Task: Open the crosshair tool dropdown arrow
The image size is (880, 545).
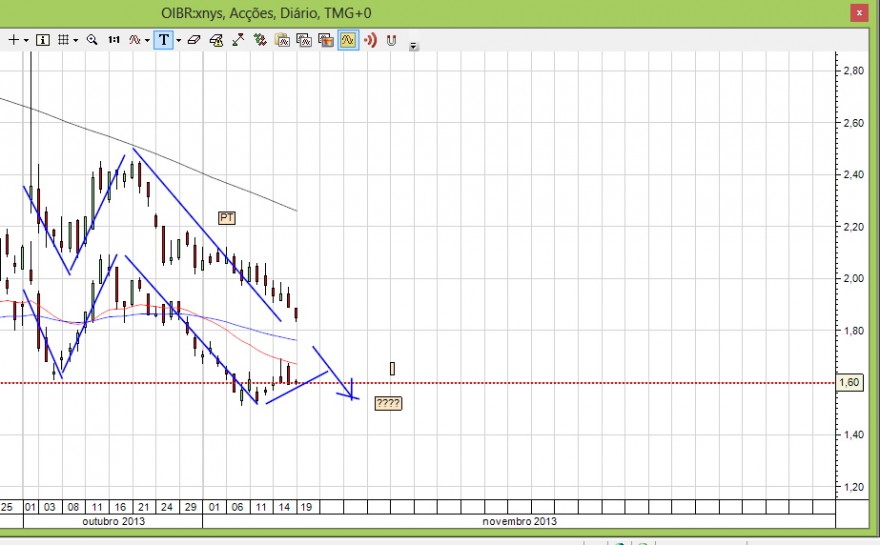Action: pos(26,40)
